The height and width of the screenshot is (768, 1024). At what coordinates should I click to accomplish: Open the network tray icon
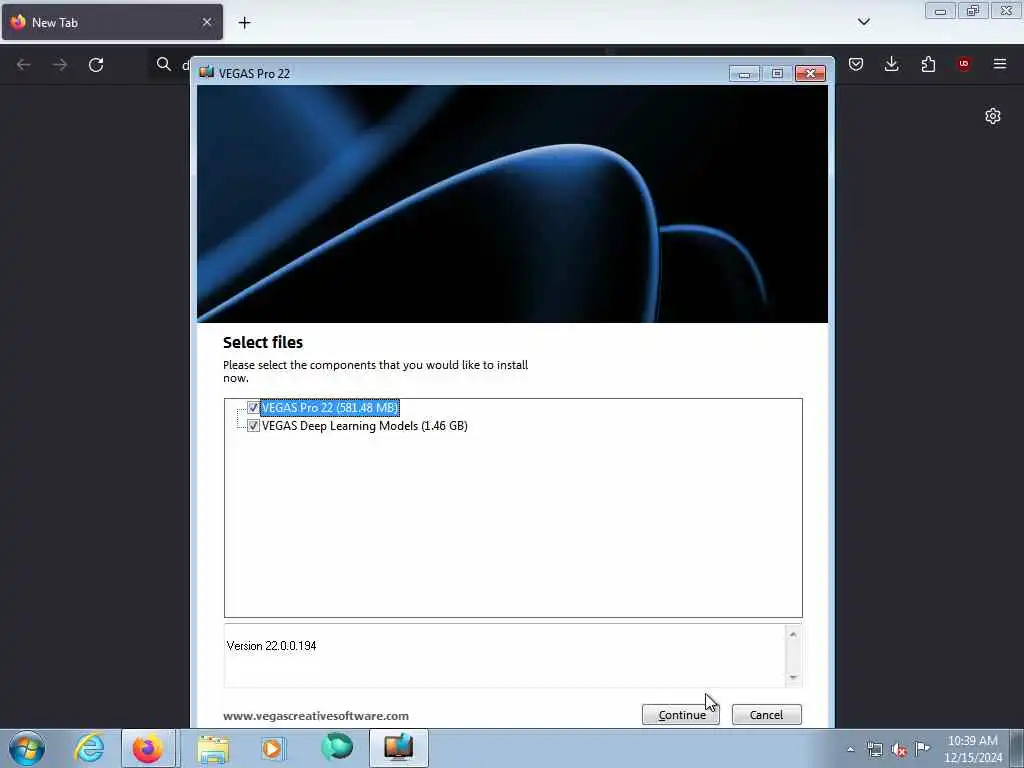tap(874, 750)
